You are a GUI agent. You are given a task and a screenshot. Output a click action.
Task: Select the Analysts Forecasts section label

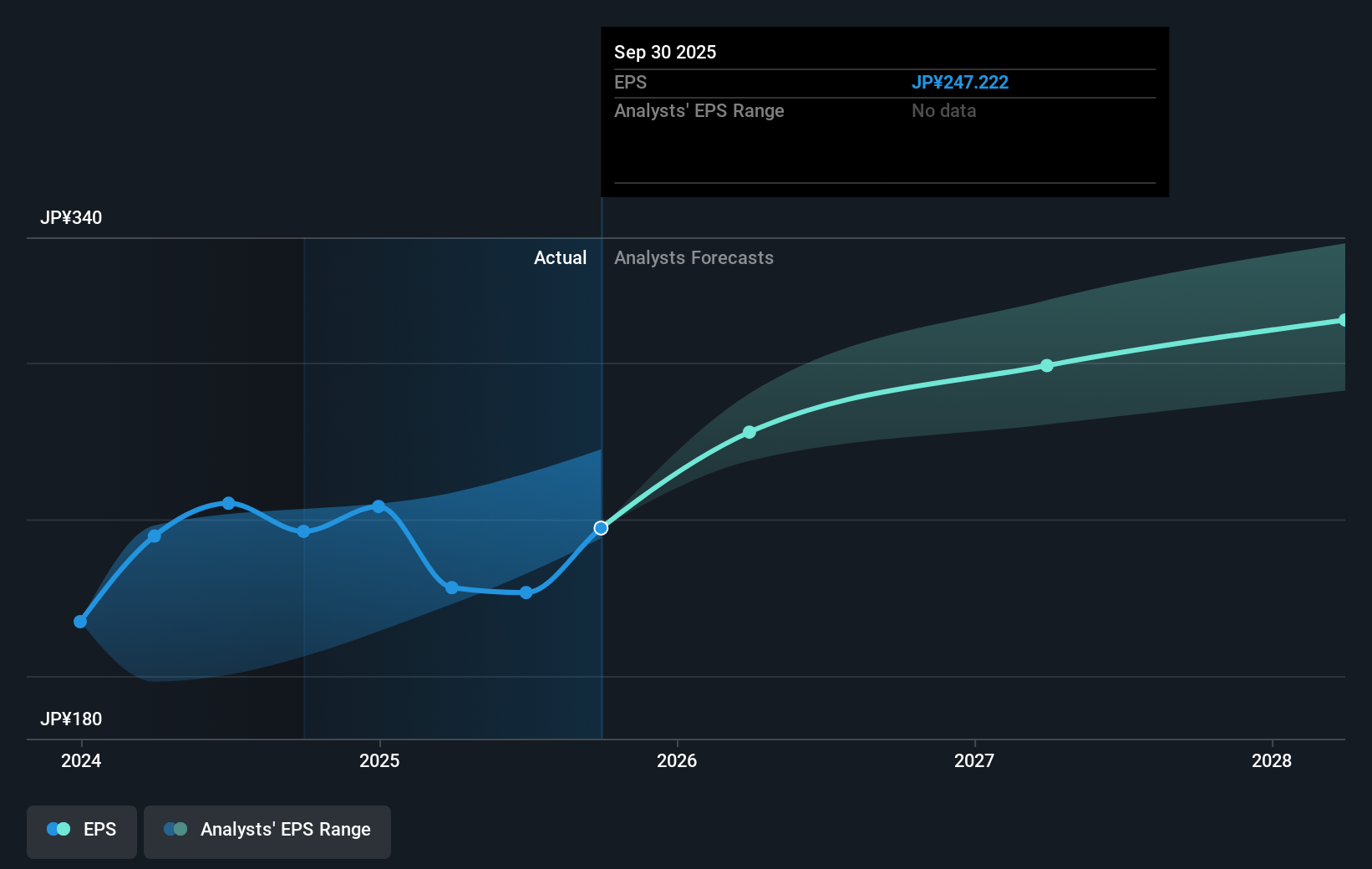pos(694,257)
